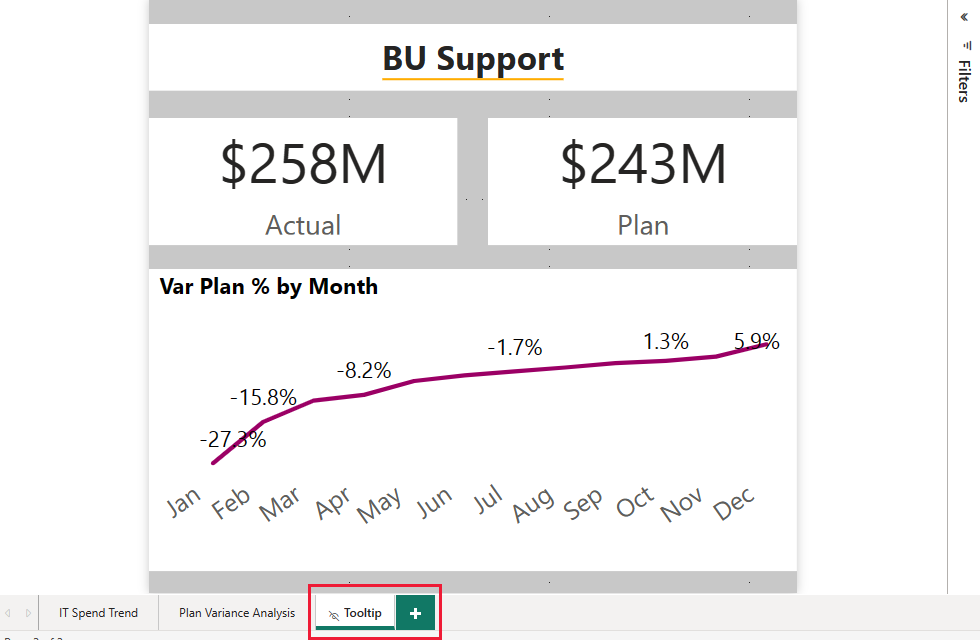Switch to the IT Spend Trend tab
Image resolution: width=980 pixels, height=640 pixels.
[97, 612]
